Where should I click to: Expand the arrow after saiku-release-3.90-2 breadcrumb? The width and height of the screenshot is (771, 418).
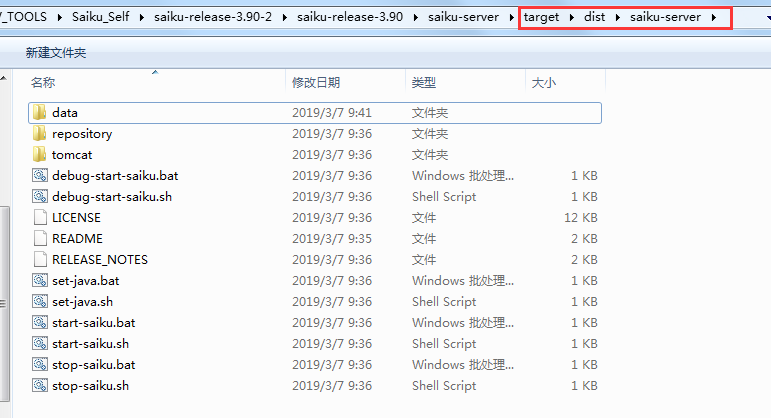pyautogui.click(x=285, y=17)
